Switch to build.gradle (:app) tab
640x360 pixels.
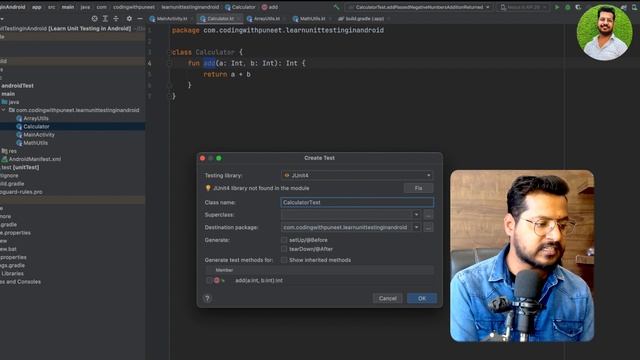(x=364, y=19)
